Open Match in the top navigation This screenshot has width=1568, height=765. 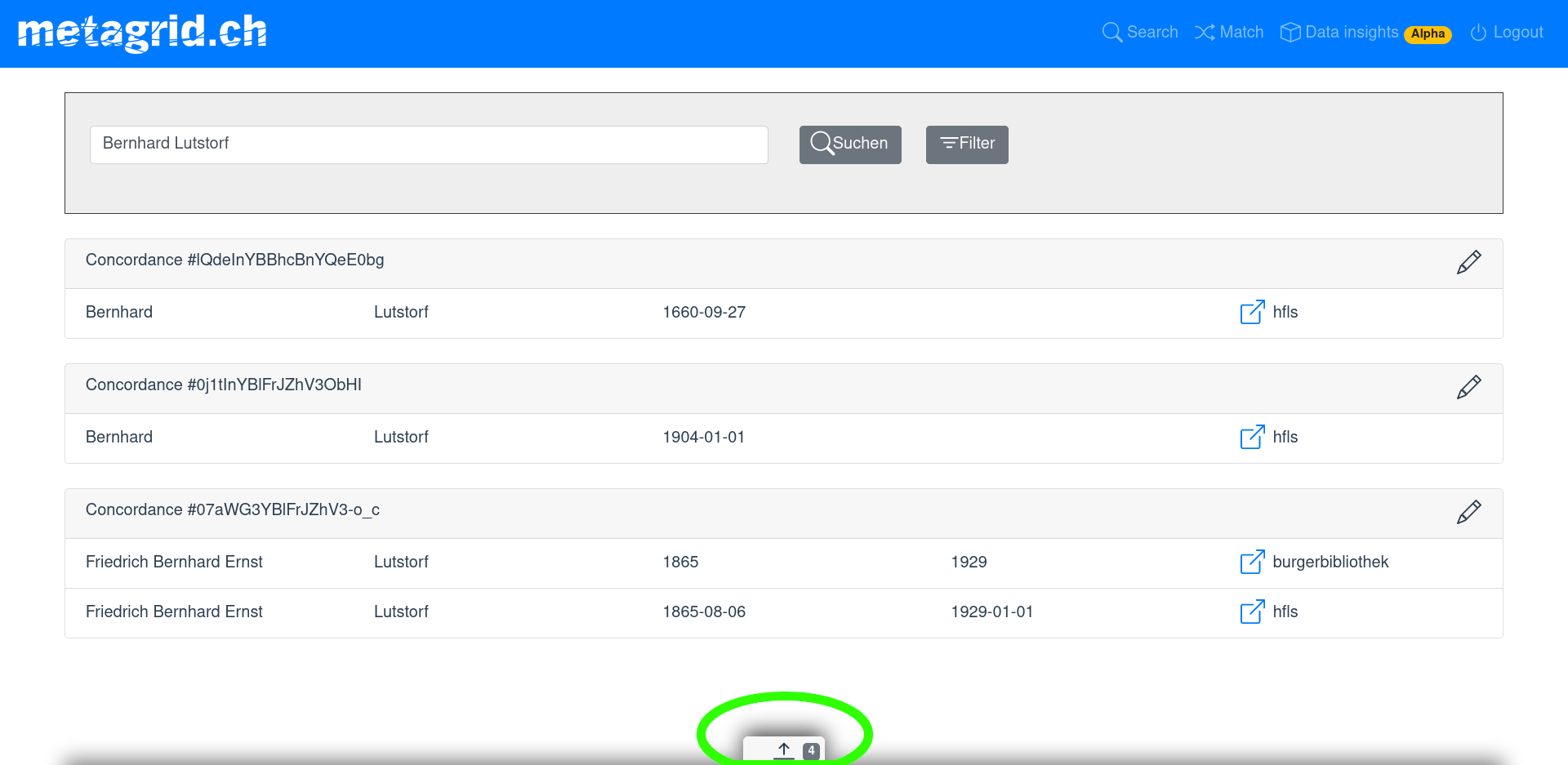click(1229, 33)
